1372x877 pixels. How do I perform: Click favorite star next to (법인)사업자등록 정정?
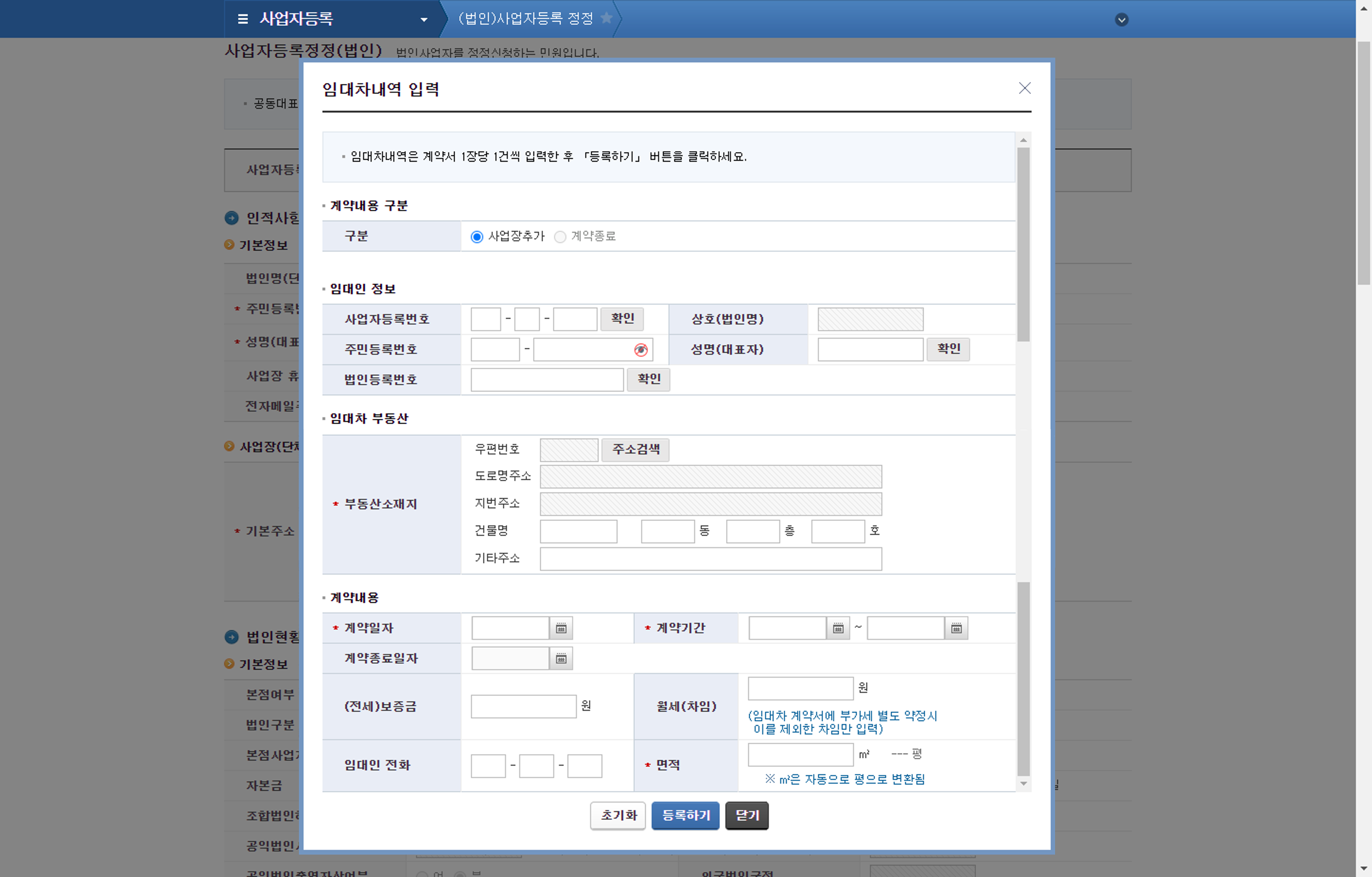606,18
